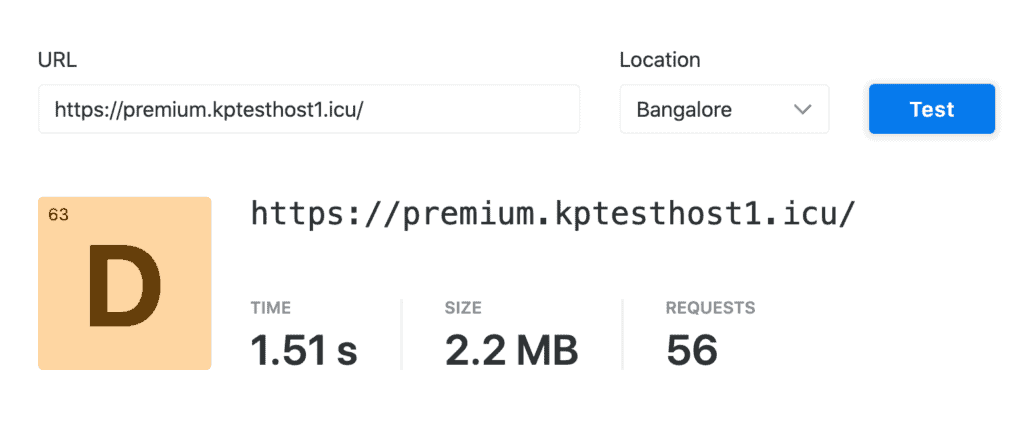Click the 2.2 MB page size value
1024x429 pixels.
tap(511, 351)
